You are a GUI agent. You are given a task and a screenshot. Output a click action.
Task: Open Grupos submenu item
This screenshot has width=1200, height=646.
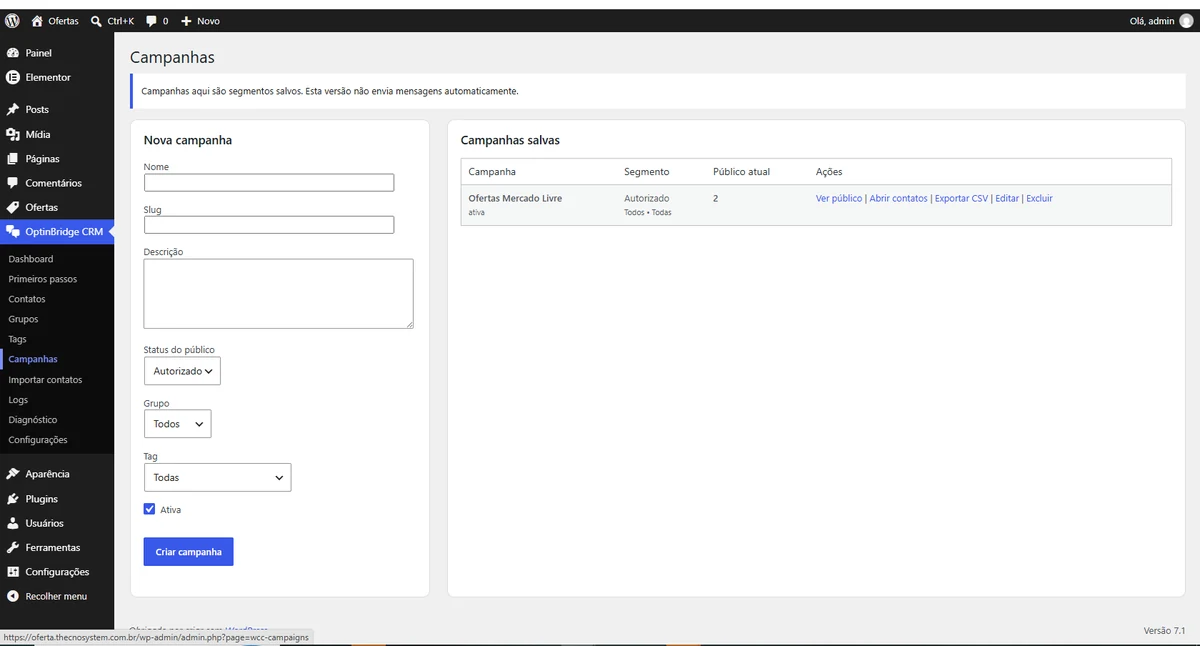coord(23,319)
